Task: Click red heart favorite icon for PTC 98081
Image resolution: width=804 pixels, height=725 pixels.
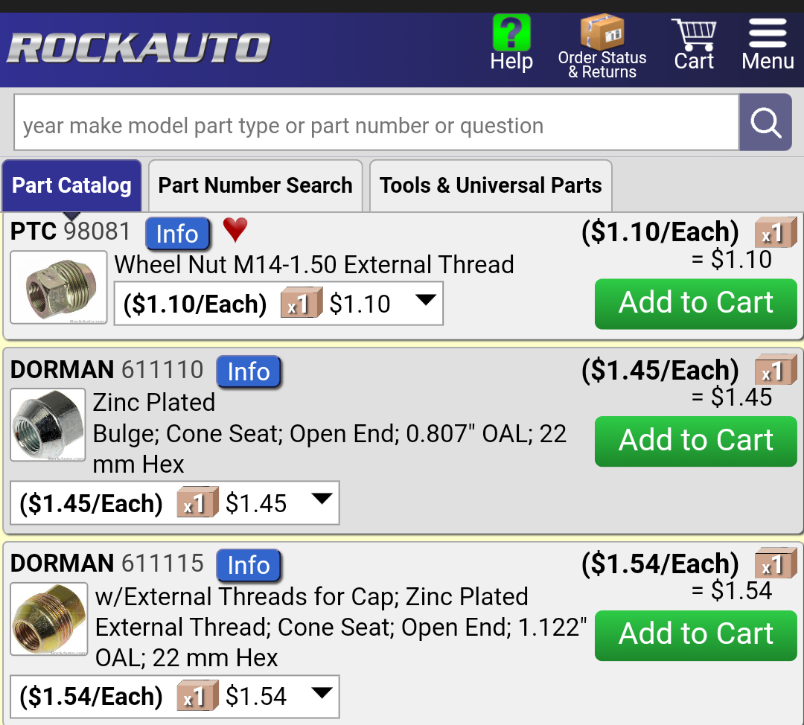Action: (235, 229)
